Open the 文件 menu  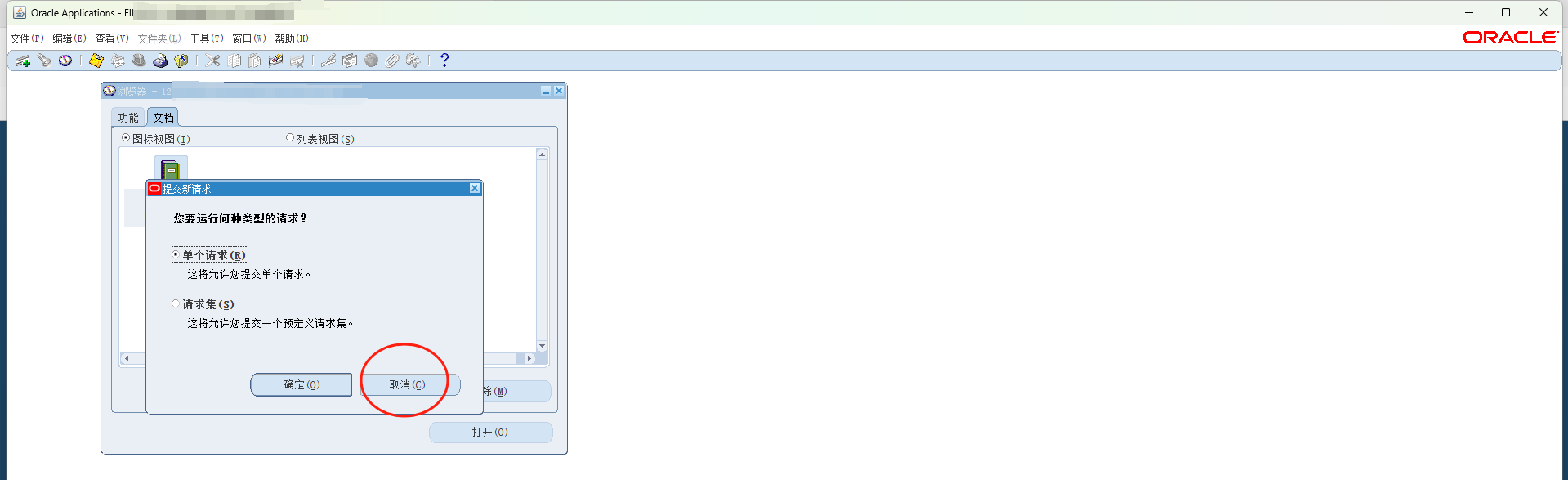pyautogui.click(x=27, y=38)
